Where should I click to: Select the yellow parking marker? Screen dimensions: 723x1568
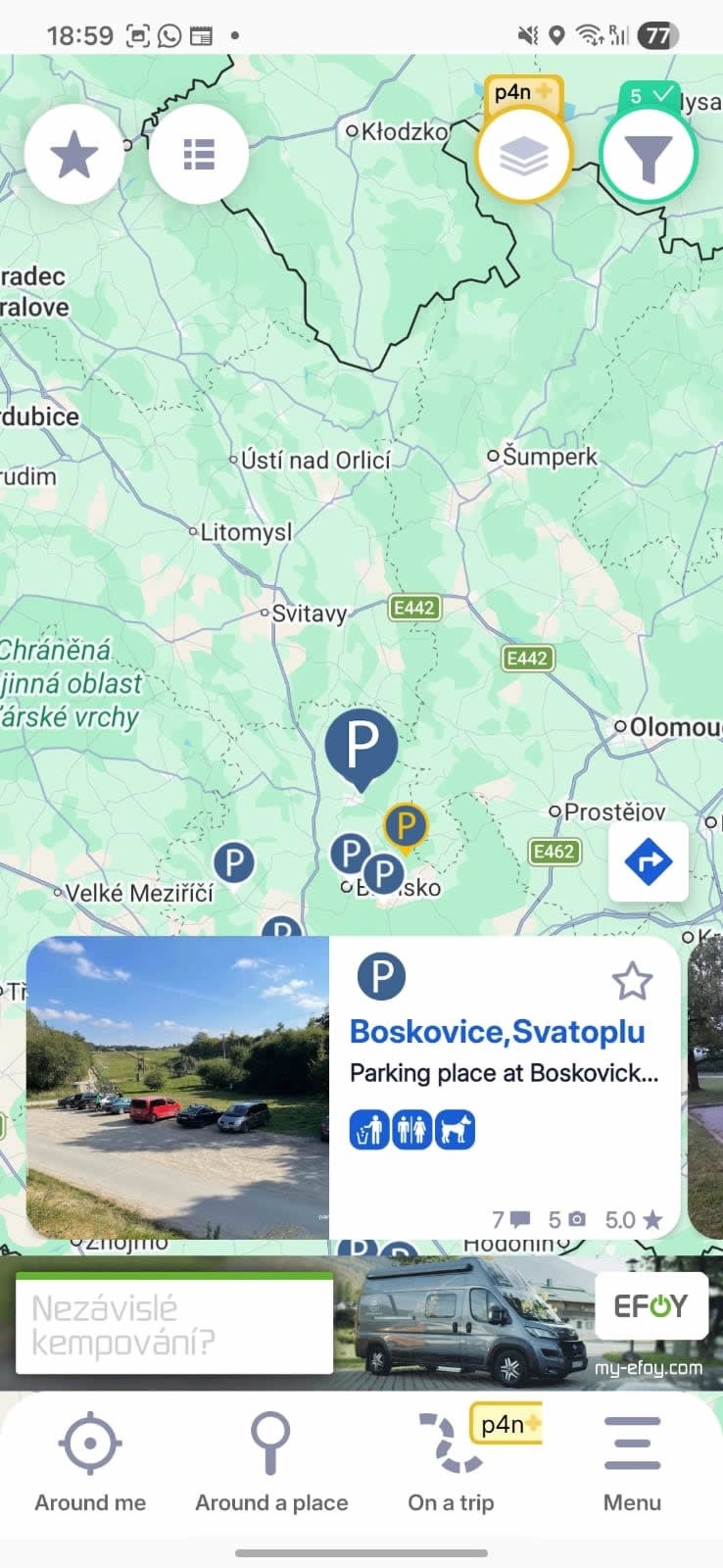tap(405, 828)
